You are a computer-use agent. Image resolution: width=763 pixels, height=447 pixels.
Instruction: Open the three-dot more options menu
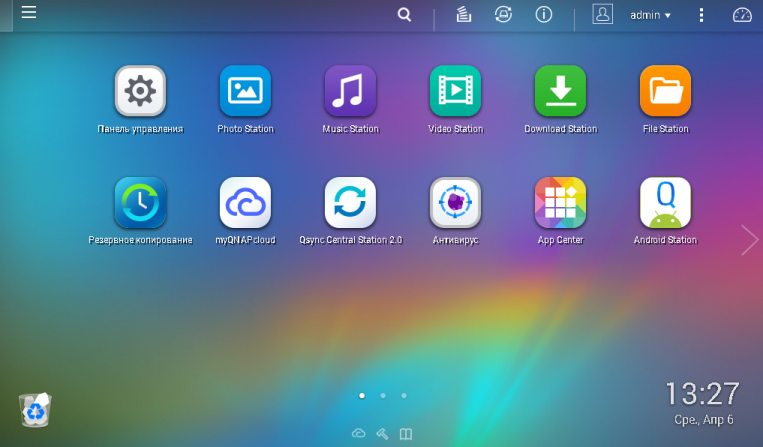[701, 15]
